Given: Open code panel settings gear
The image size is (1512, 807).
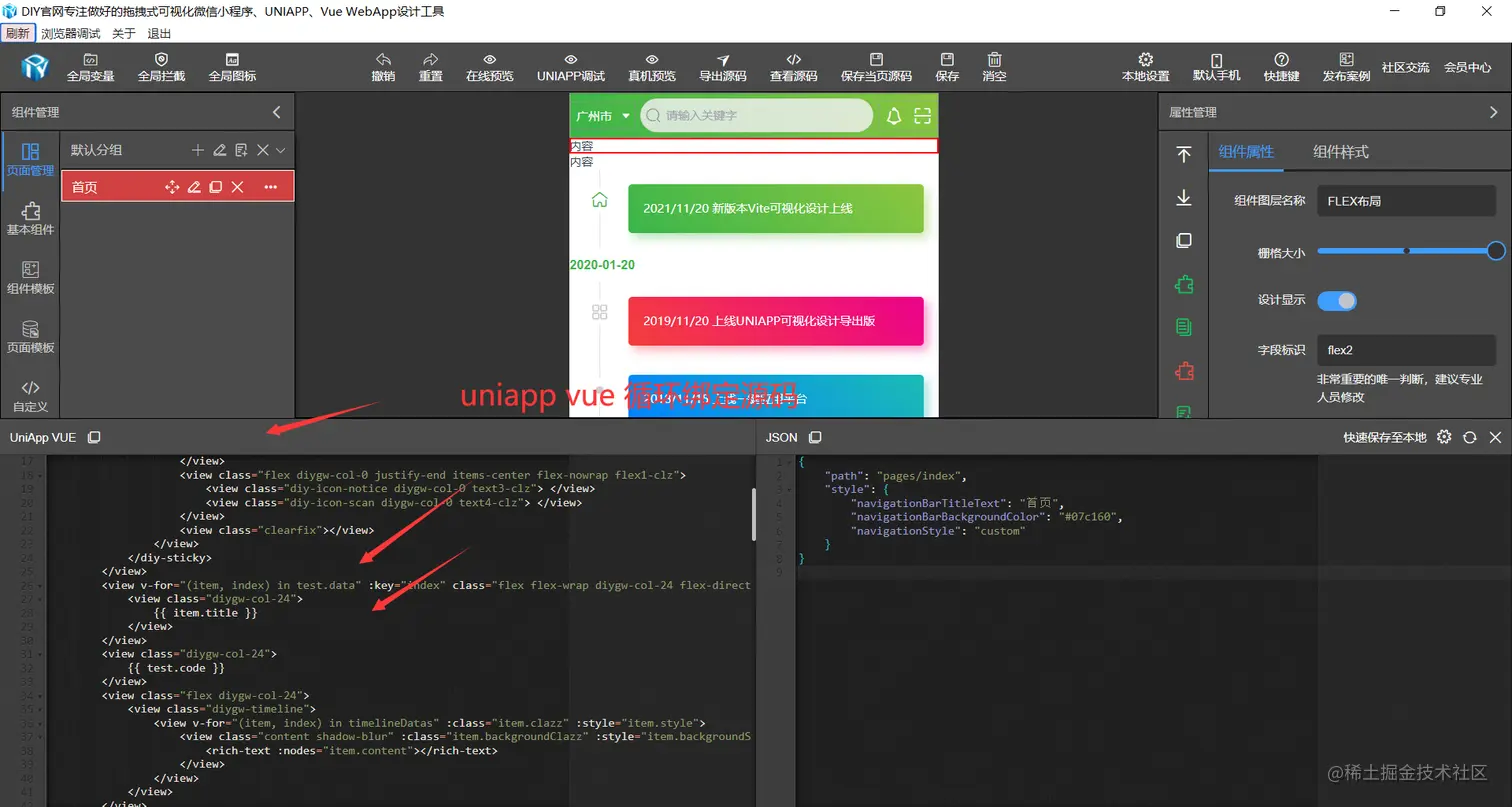Looking at the screenshot, I should coord(1444,437).
